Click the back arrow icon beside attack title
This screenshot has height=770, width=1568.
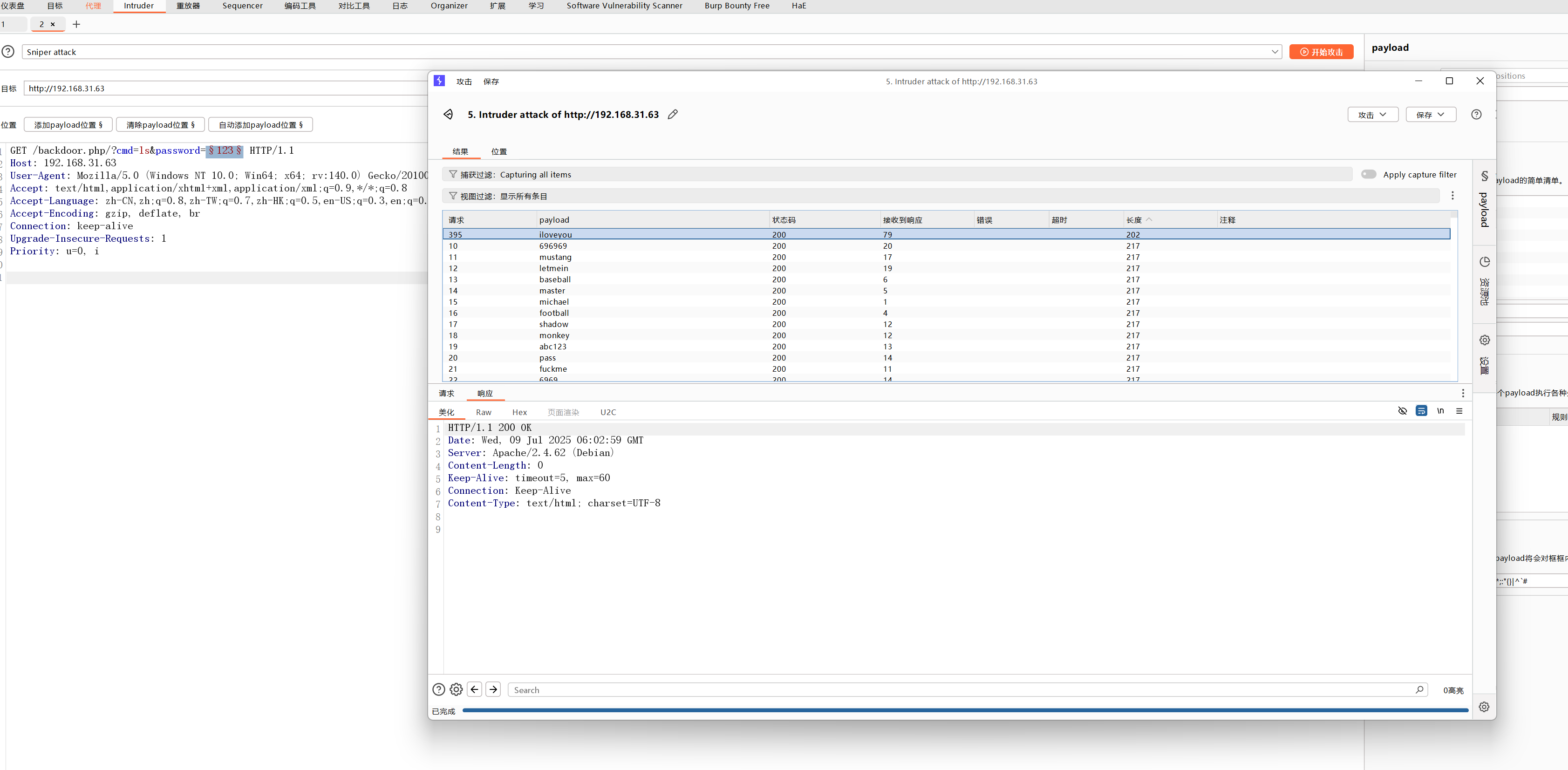point(448,115)
